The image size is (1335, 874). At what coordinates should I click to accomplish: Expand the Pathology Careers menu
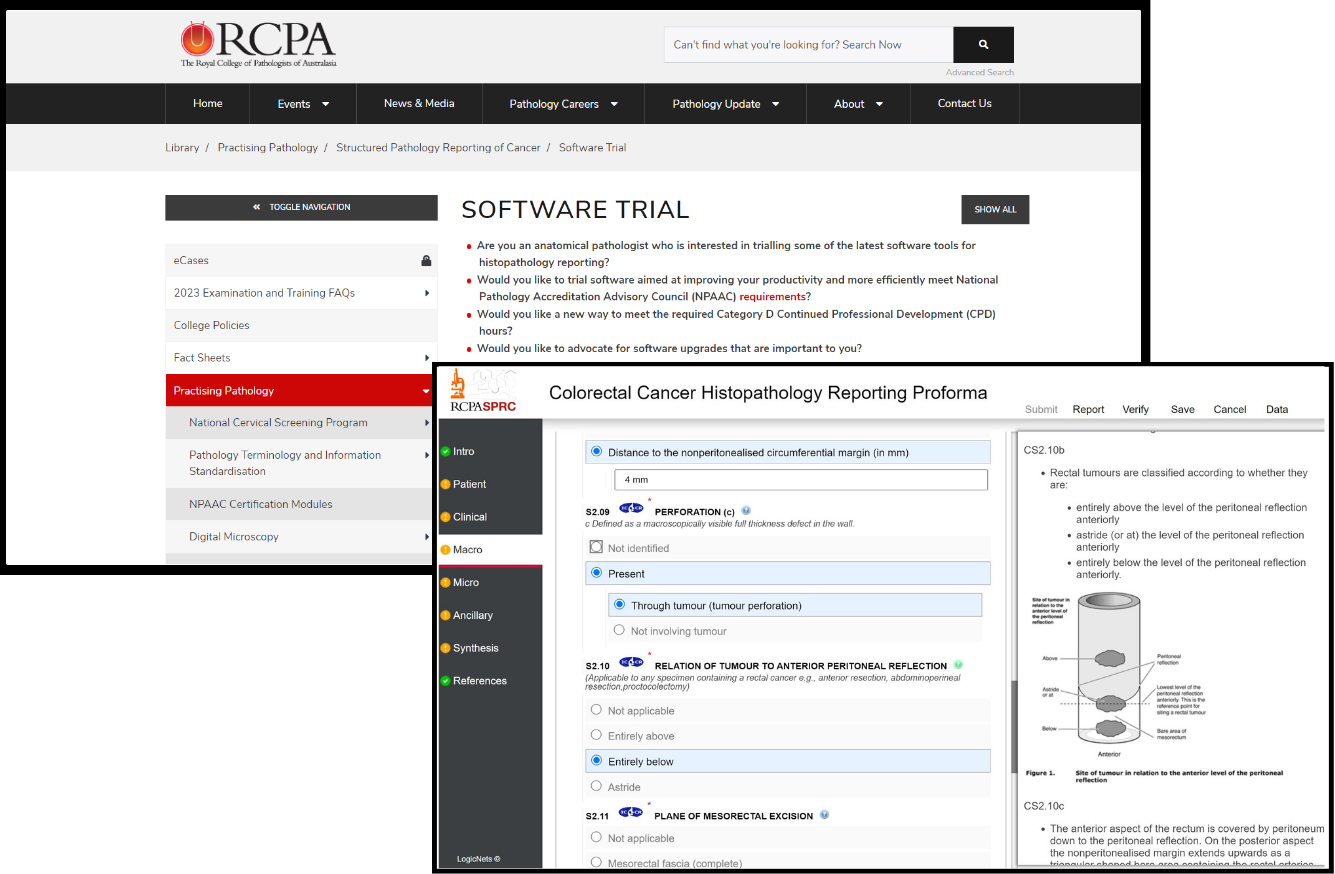[563, 104]
